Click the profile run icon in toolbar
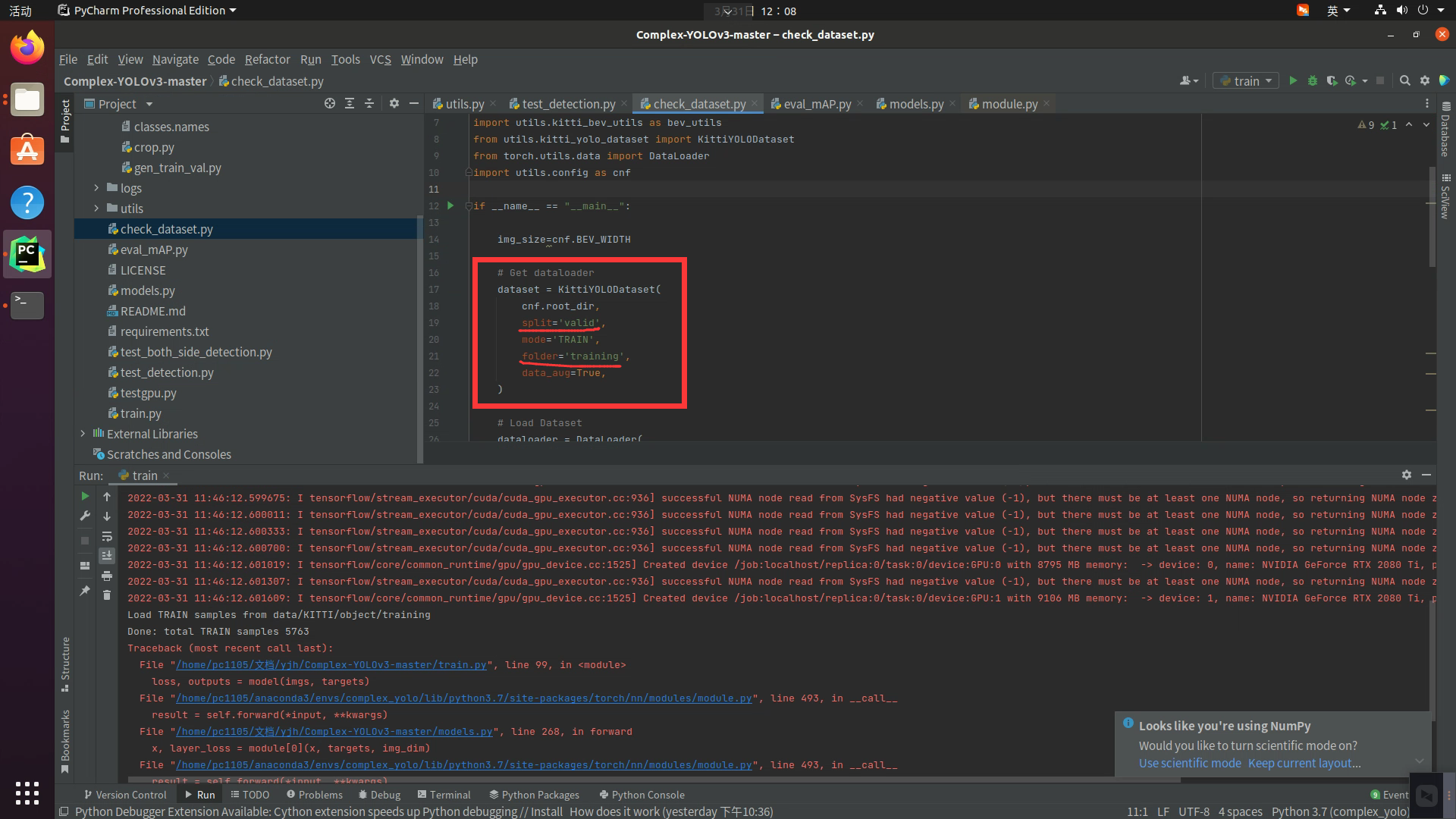 point(1351,81)
